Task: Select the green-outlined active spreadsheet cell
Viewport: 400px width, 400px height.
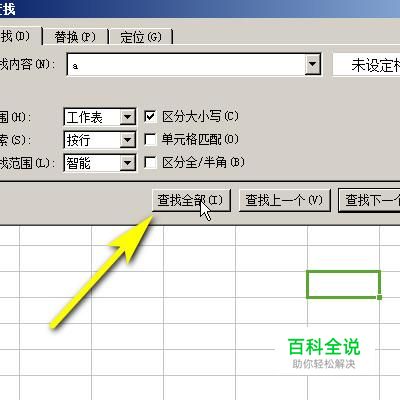Action: 343,284
